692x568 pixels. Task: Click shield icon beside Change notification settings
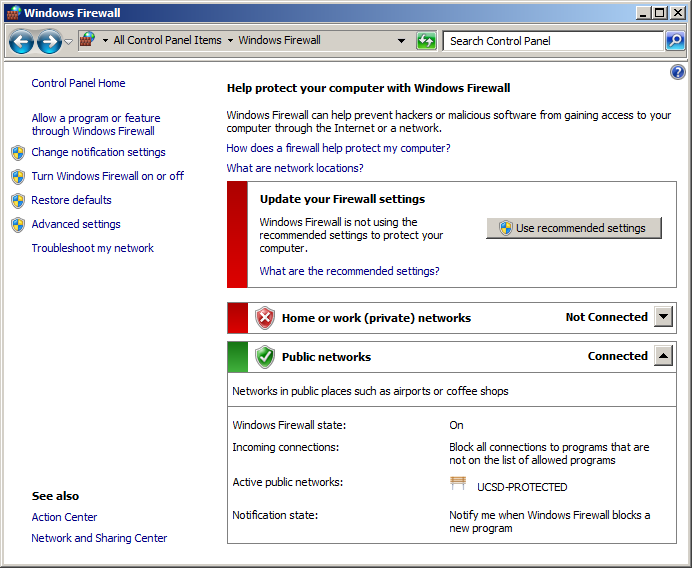pyautogui.click(x=18, y=153)
